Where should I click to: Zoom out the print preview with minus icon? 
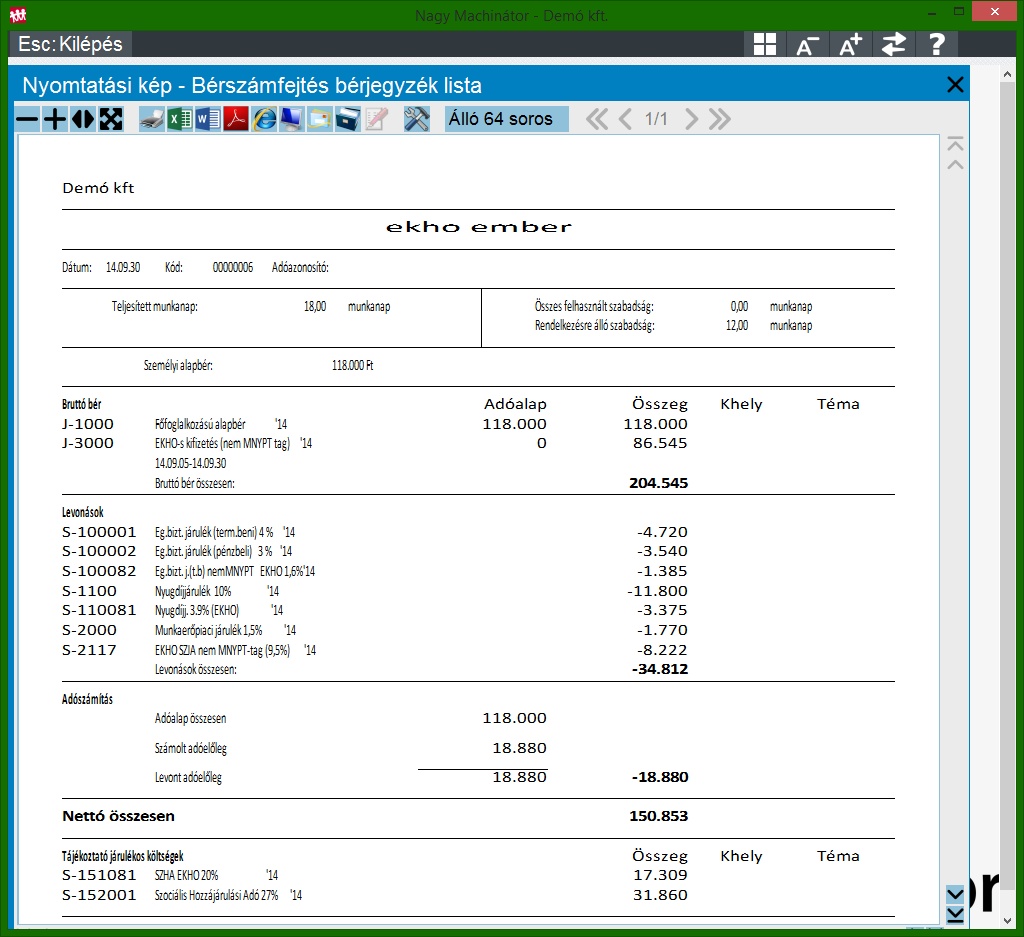(27, 119)
